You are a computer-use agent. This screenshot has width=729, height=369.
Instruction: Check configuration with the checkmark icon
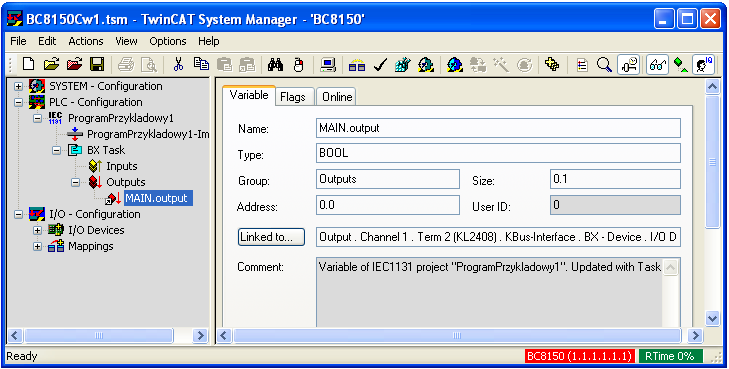(x=380, y=64)
